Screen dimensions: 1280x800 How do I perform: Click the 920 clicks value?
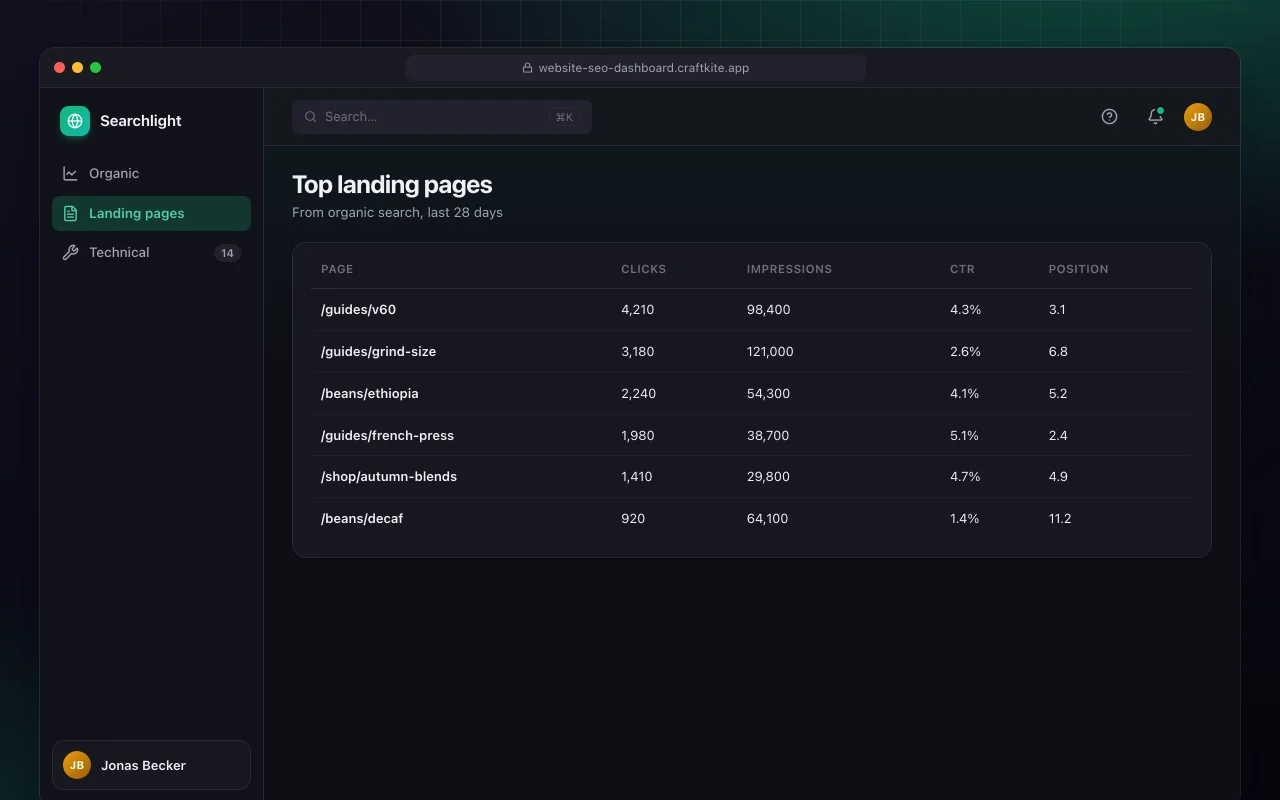[633, 519]
